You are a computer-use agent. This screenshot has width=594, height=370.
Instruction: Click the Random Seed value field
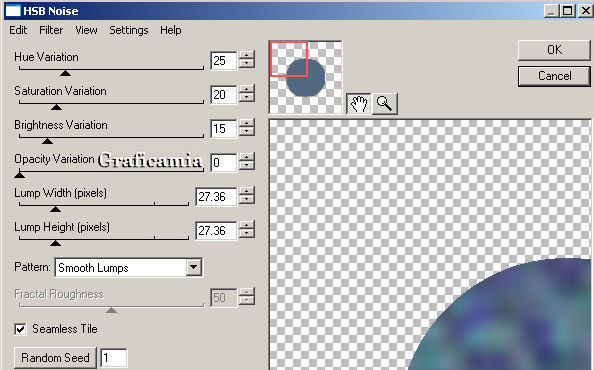point(114,358)
